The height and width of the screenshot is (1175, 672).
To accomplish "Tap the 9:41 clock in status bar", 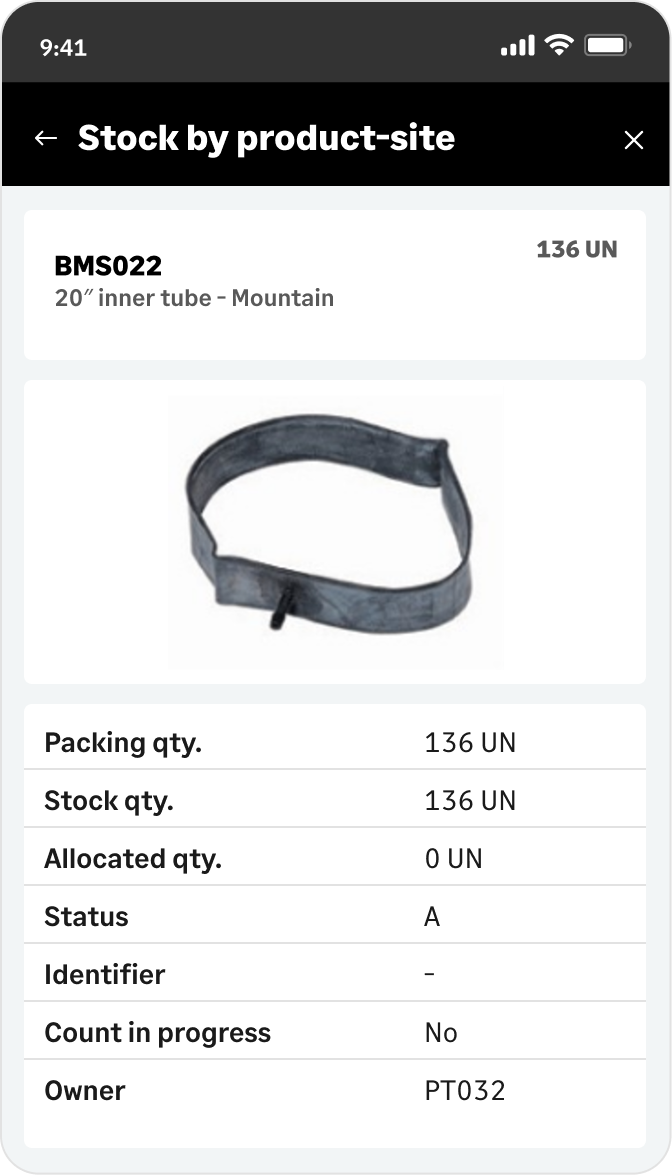I will coord(63,48).
